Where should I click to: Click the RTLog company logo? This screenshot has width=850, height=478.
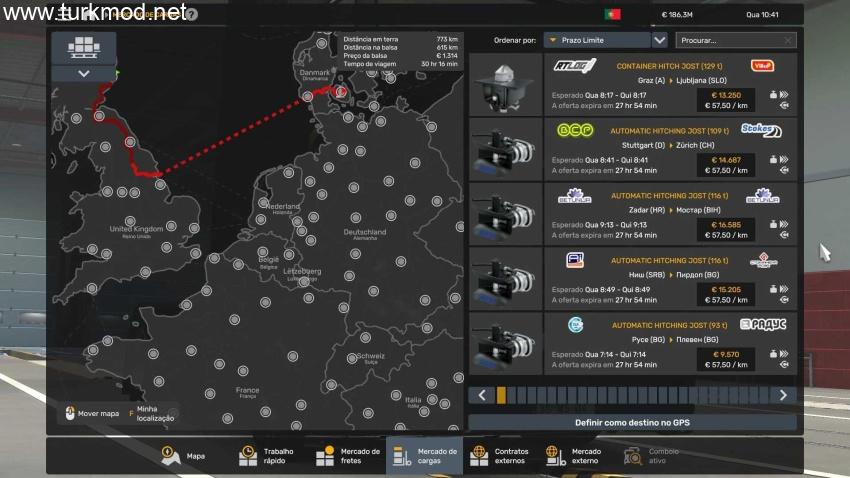[575, 66]
